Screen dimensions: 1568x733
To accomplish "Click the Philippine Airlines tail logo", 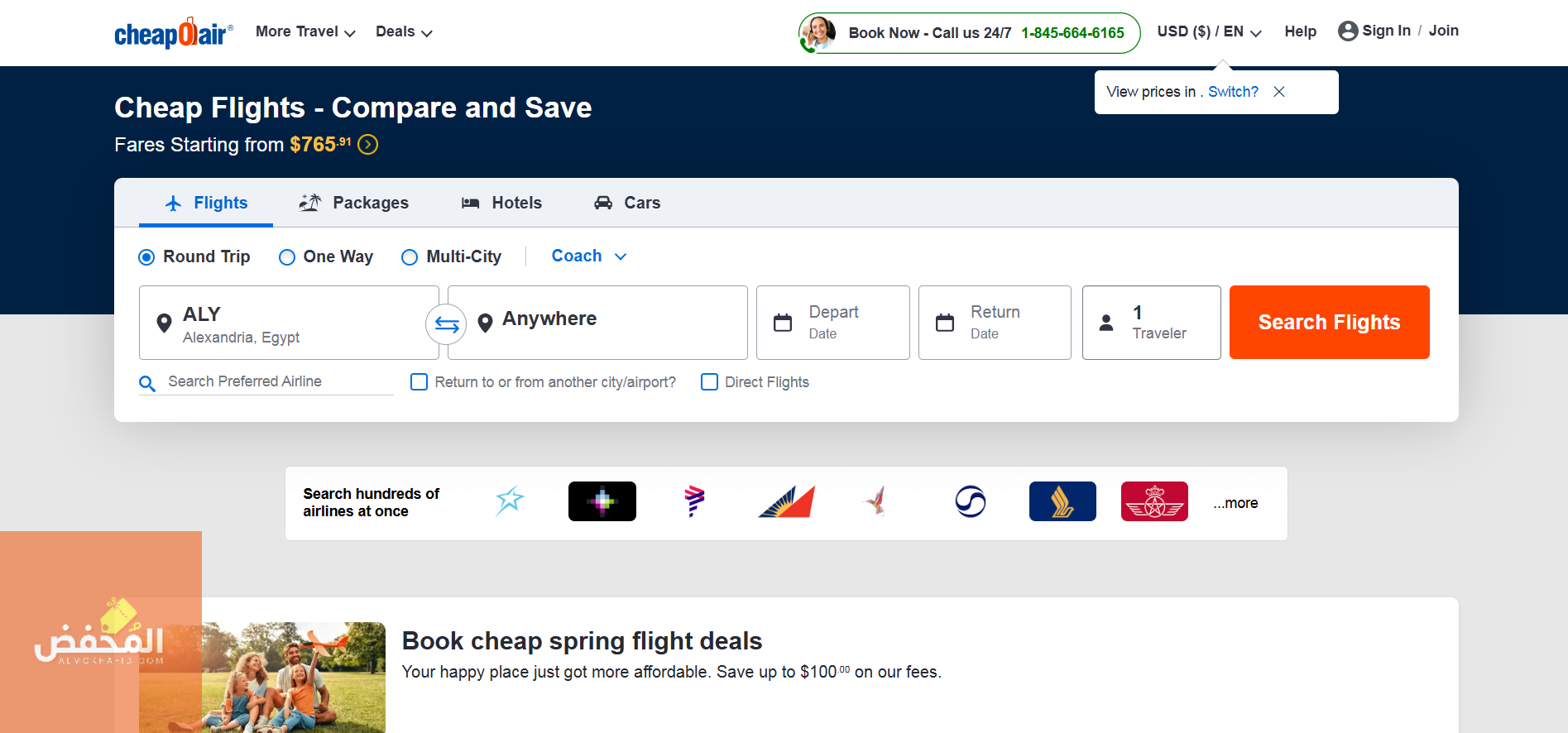I will (x=786, y=501).
